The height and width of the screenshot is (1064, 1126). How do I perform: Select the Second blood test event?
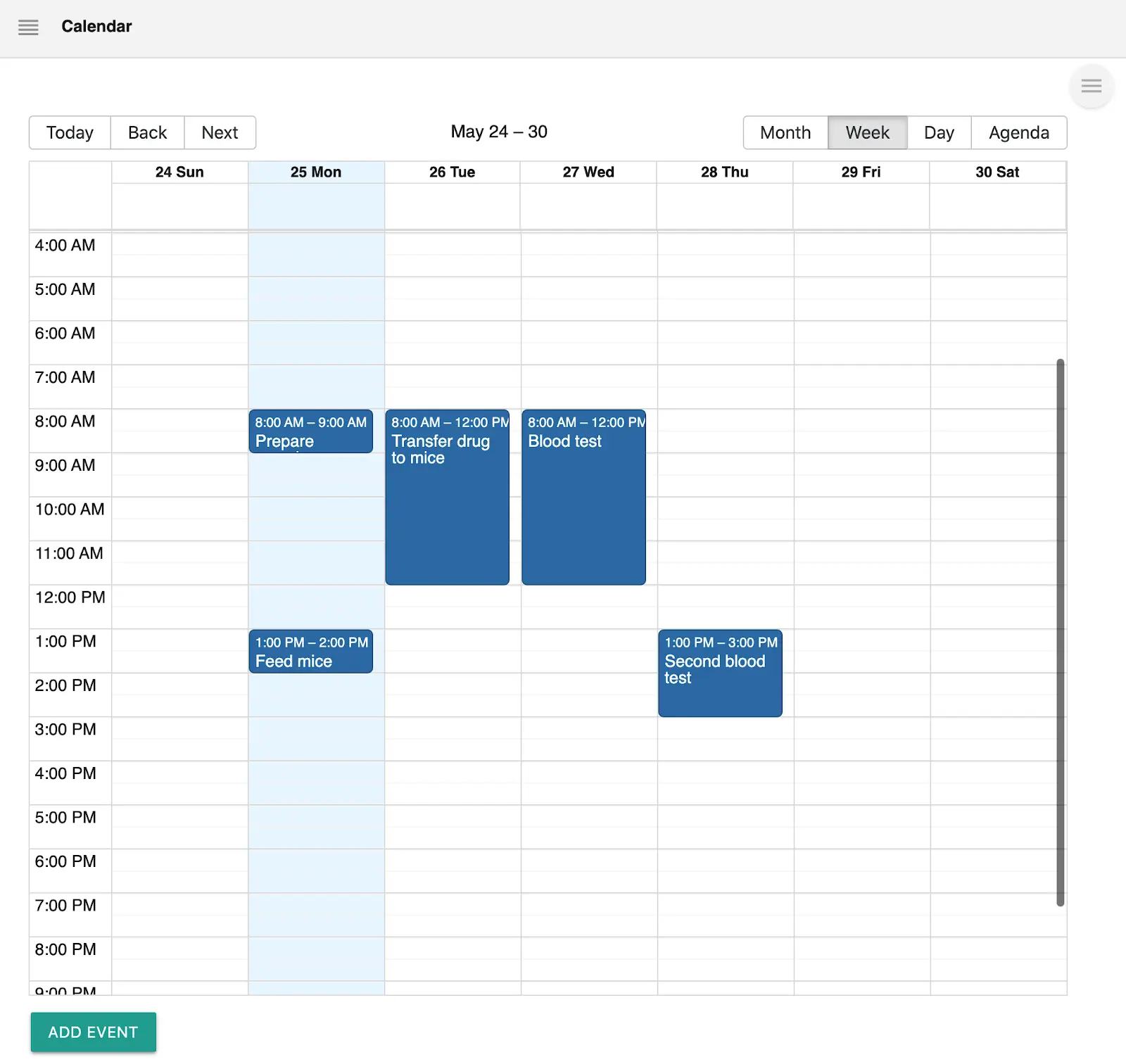720,674
